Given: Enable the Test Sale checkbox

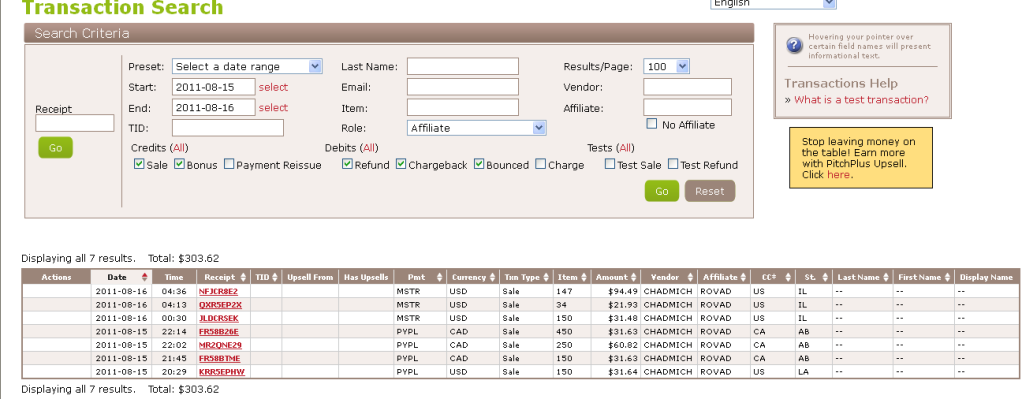Looking at the screenshot, I should (609, 164).
